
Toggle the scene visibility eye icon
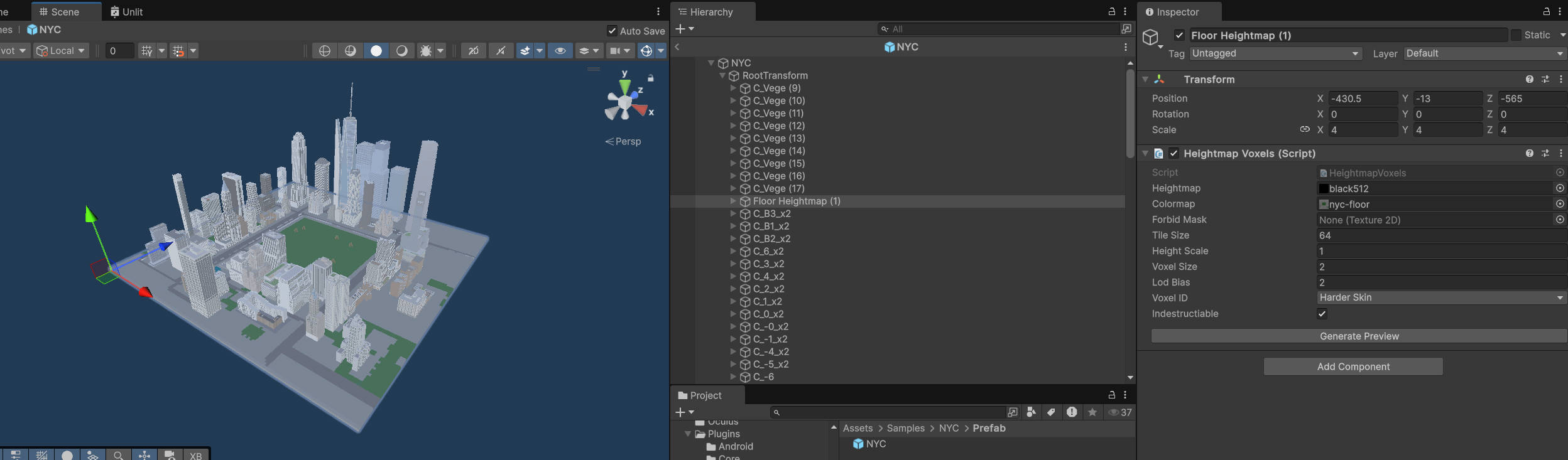pyautogui.click(x=560, y=51)
